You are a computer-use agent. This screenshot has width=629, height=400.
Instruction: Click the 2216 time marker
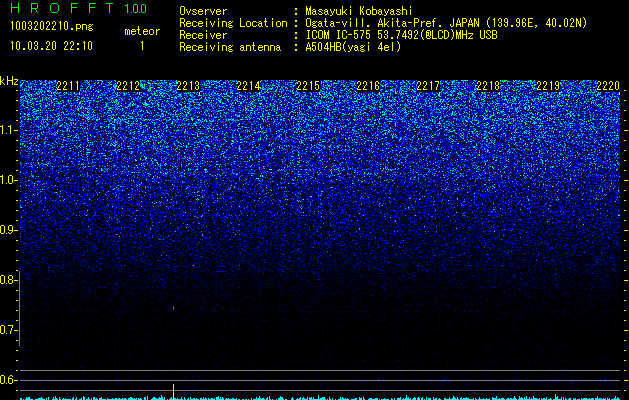point(368,85)
